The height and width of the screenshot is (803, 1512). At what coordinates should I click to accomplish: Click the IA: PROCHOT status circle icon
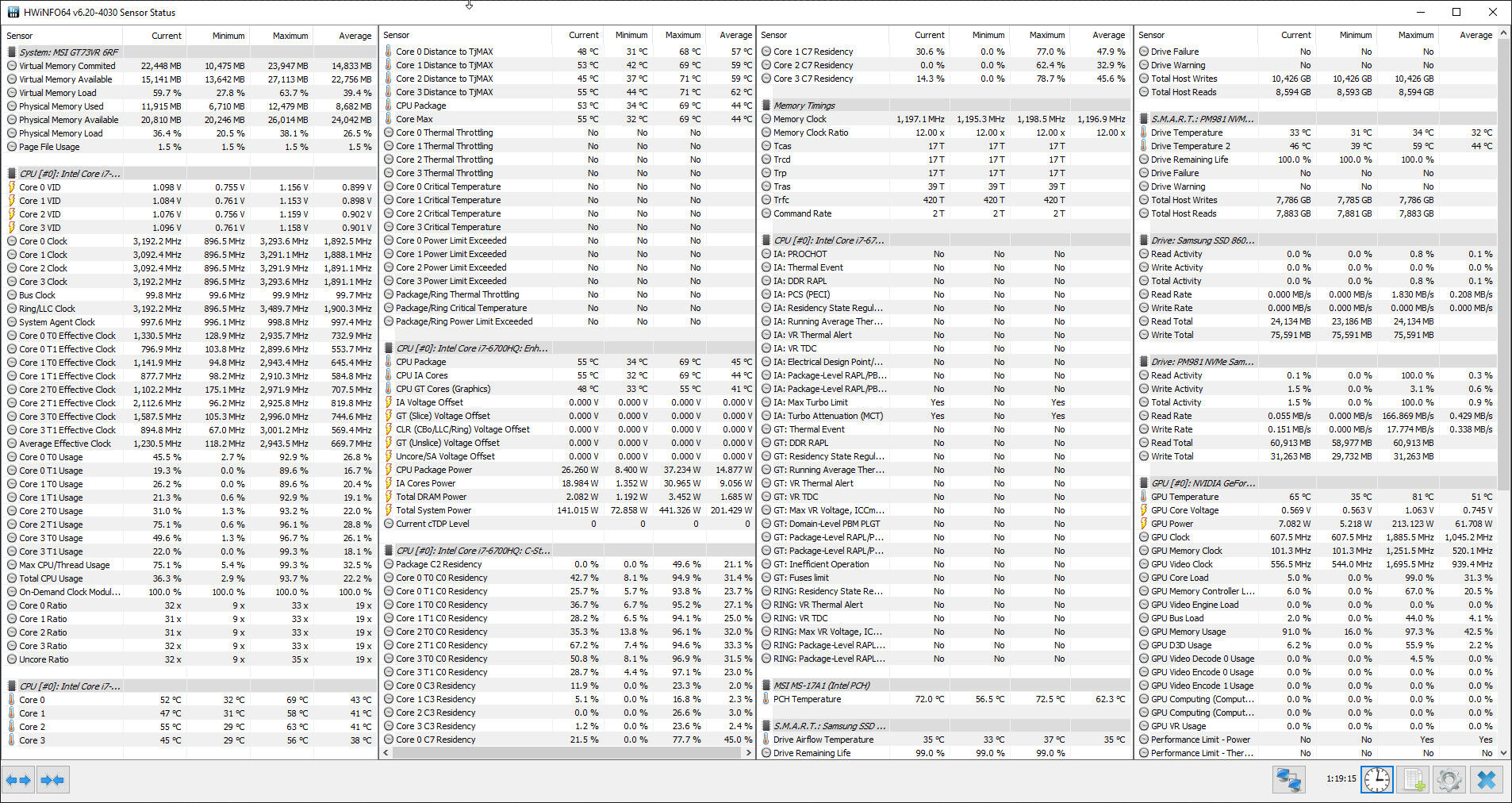(x=766, y=254)
